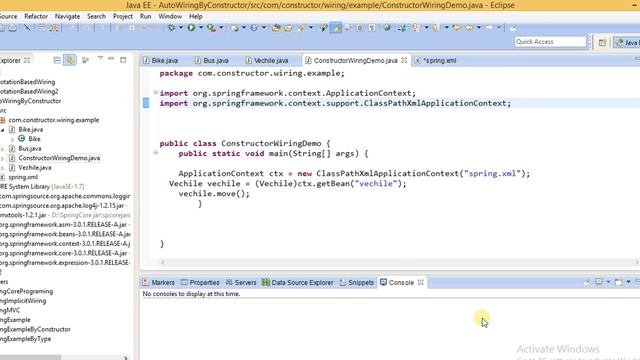
Task: Select the Java EE perspective button
Action: point(627,42)
